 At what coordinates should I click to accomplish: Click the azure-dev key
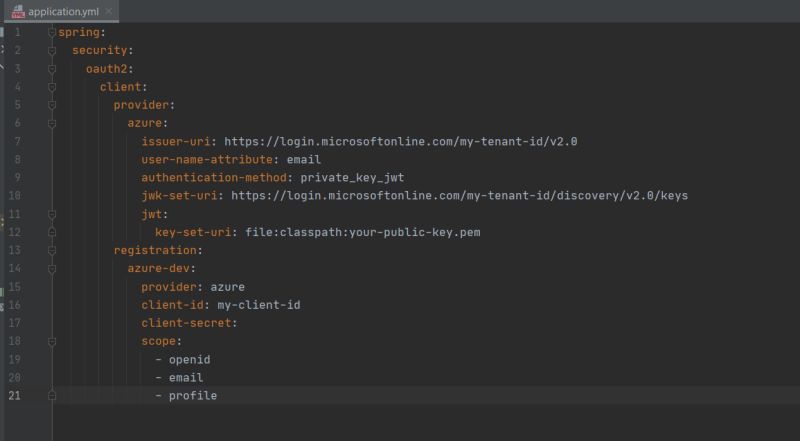(x=159, y=268)
